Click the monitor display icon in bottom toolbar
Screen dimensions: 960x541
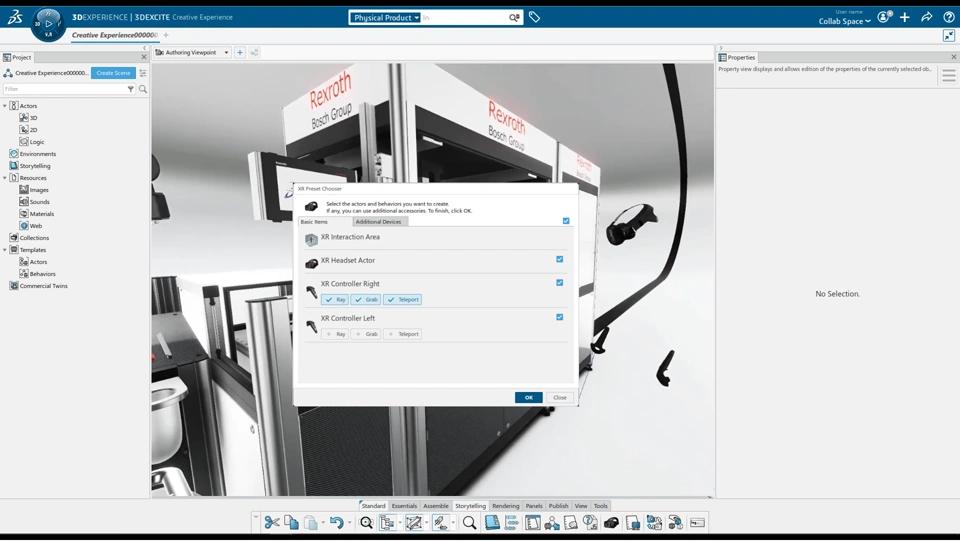click(633, 523)
